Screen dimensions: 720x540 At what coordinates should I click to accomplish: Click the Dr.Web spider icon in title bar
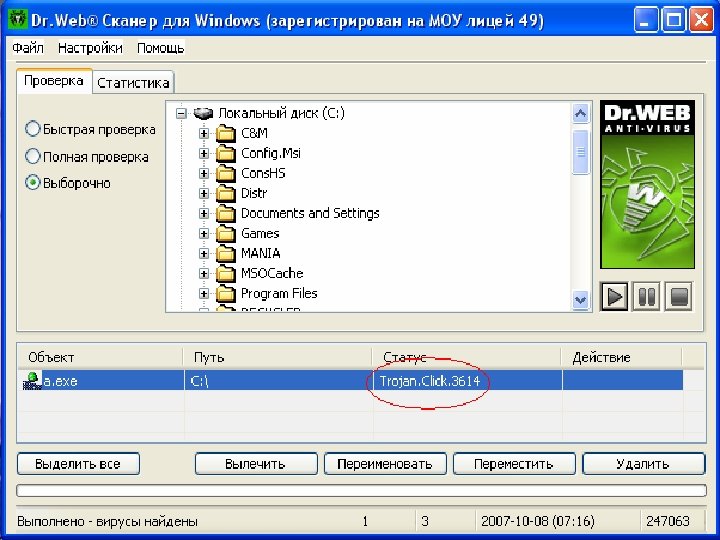click(x=17, y=20)
